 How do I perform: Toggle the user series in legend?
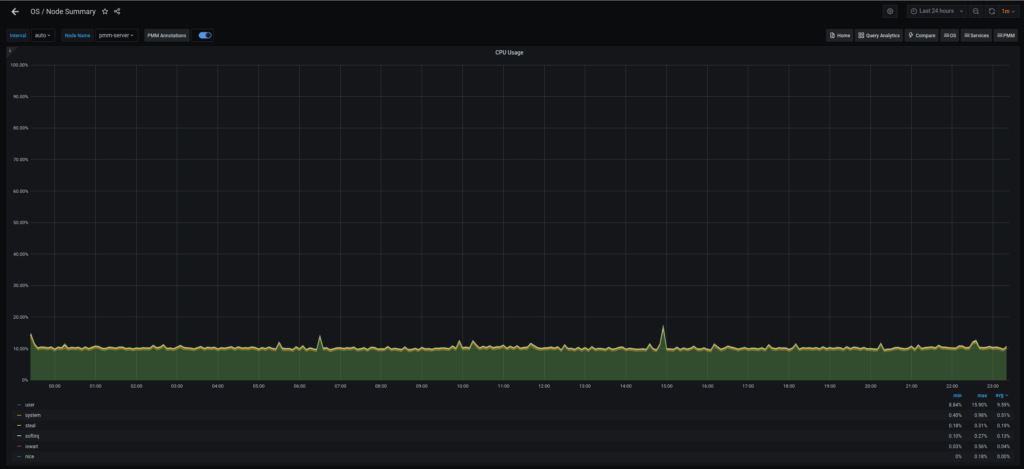pos(29,405)
